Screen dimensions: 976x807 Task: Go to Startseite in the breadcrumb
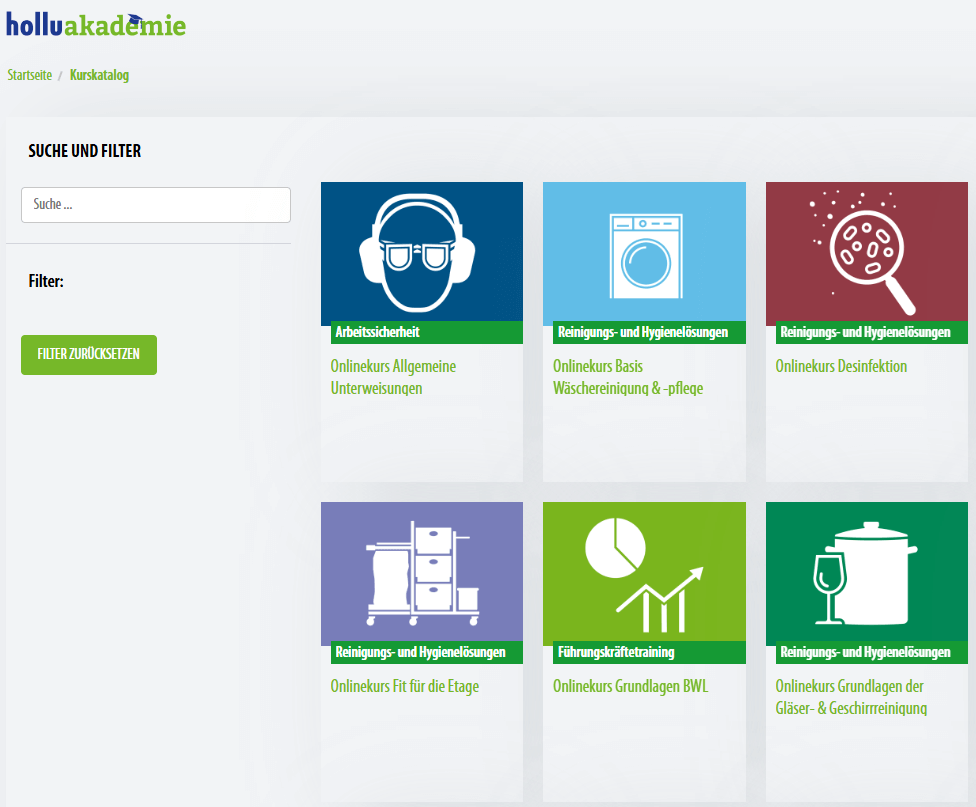click(30, 75)
